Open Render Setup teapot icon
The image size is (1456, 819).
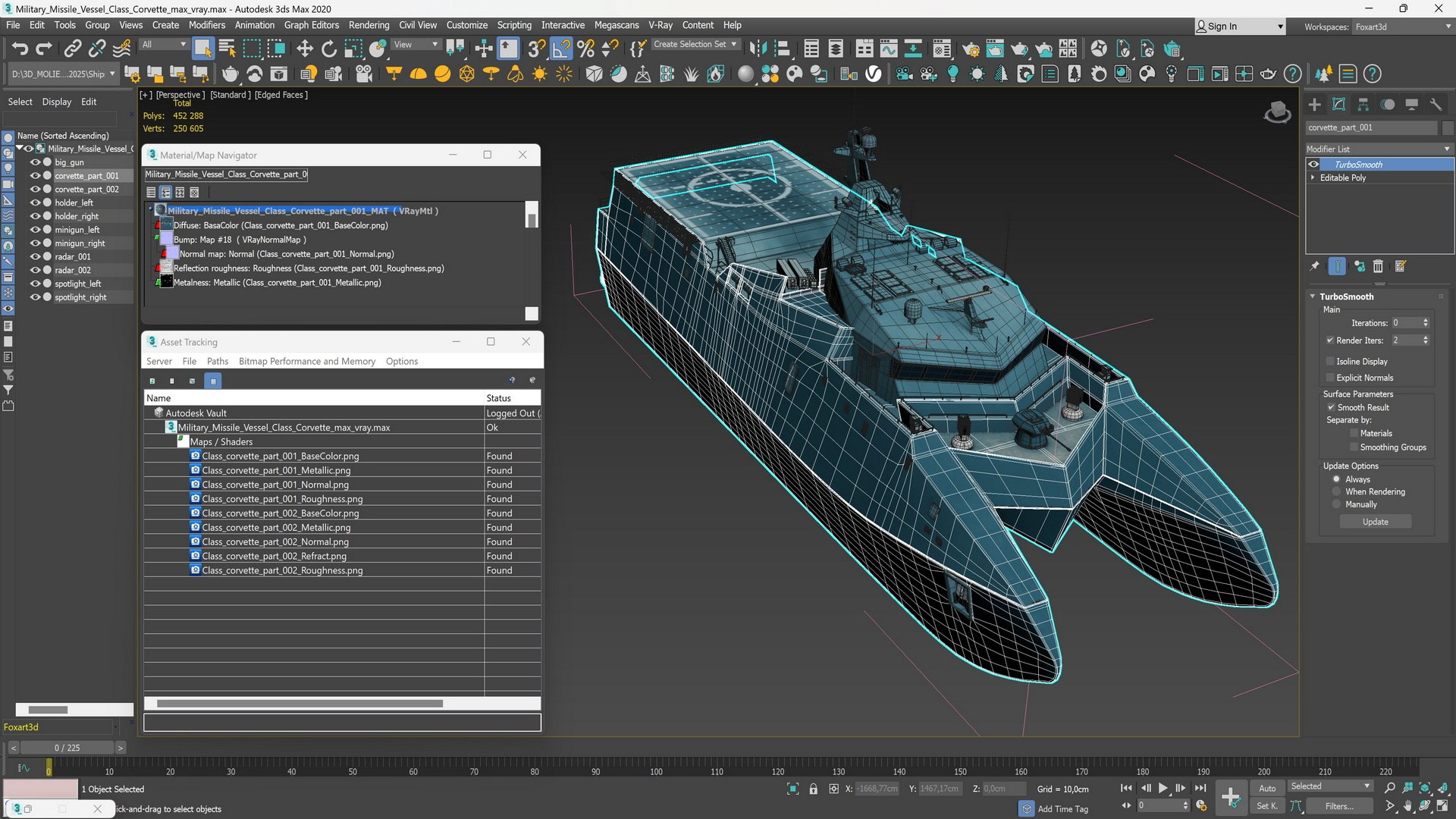(971, 49)
